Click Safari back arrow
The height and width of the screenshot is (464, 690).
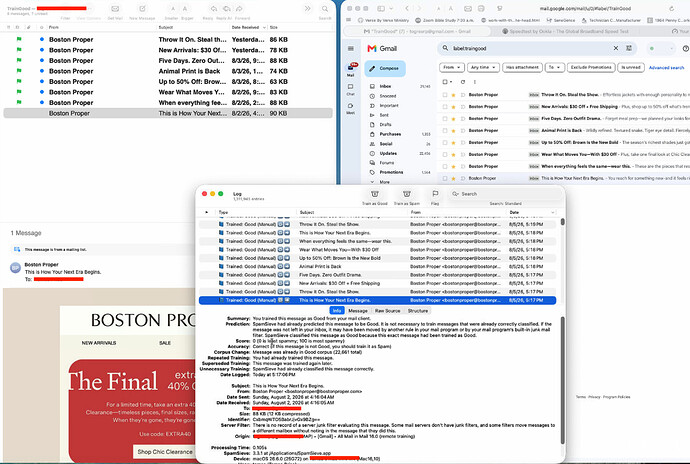click(x=407, y=8)
